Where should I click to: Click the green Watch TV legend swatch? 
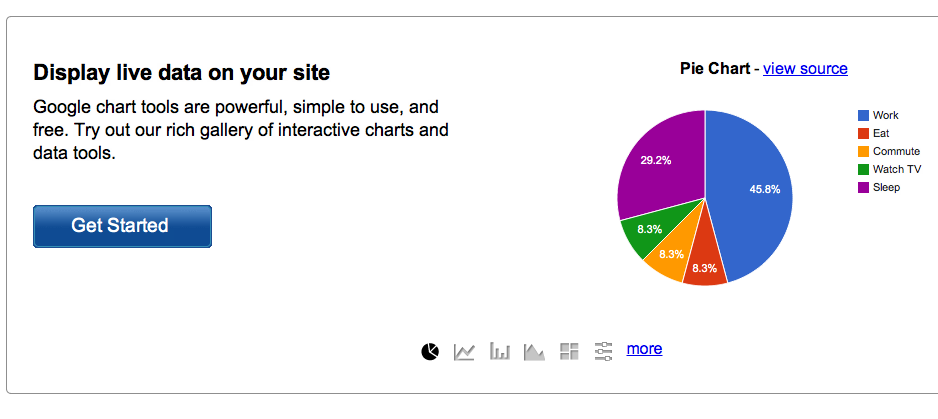pyautogui.click(x=863, y=169)
